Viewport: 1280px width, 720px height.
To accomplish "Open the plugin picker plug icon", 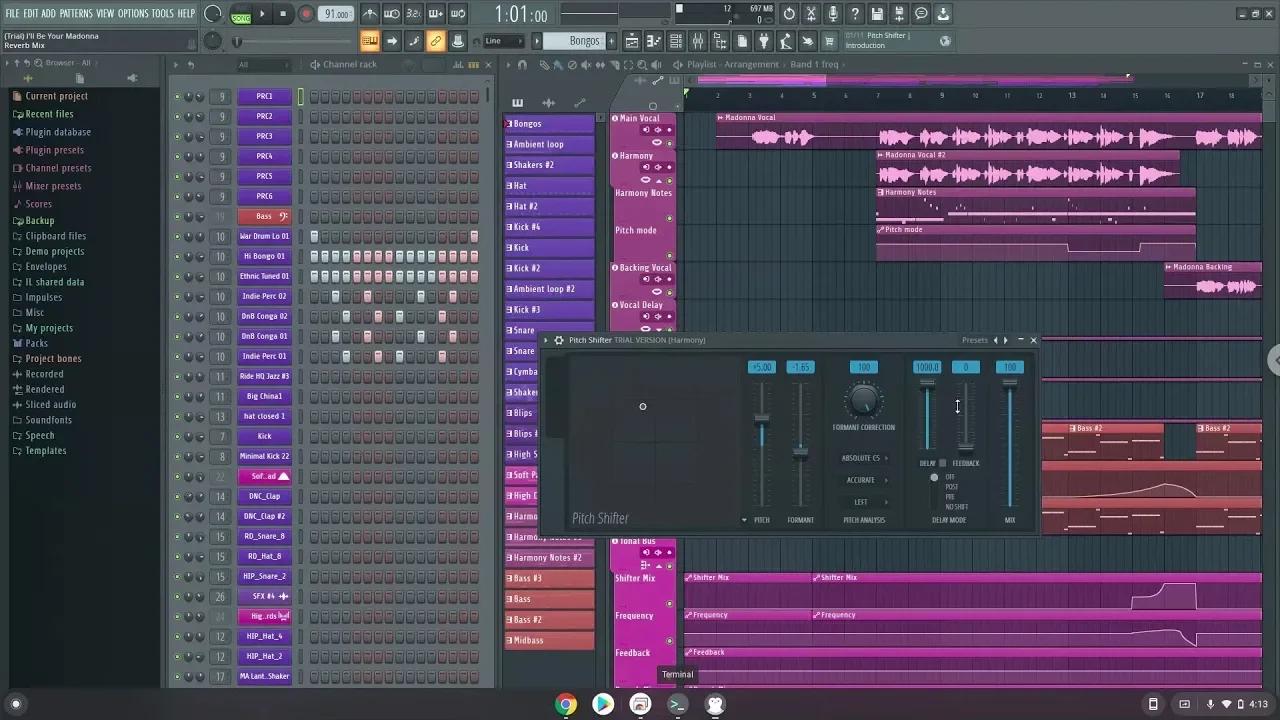I will coord(763,41).
